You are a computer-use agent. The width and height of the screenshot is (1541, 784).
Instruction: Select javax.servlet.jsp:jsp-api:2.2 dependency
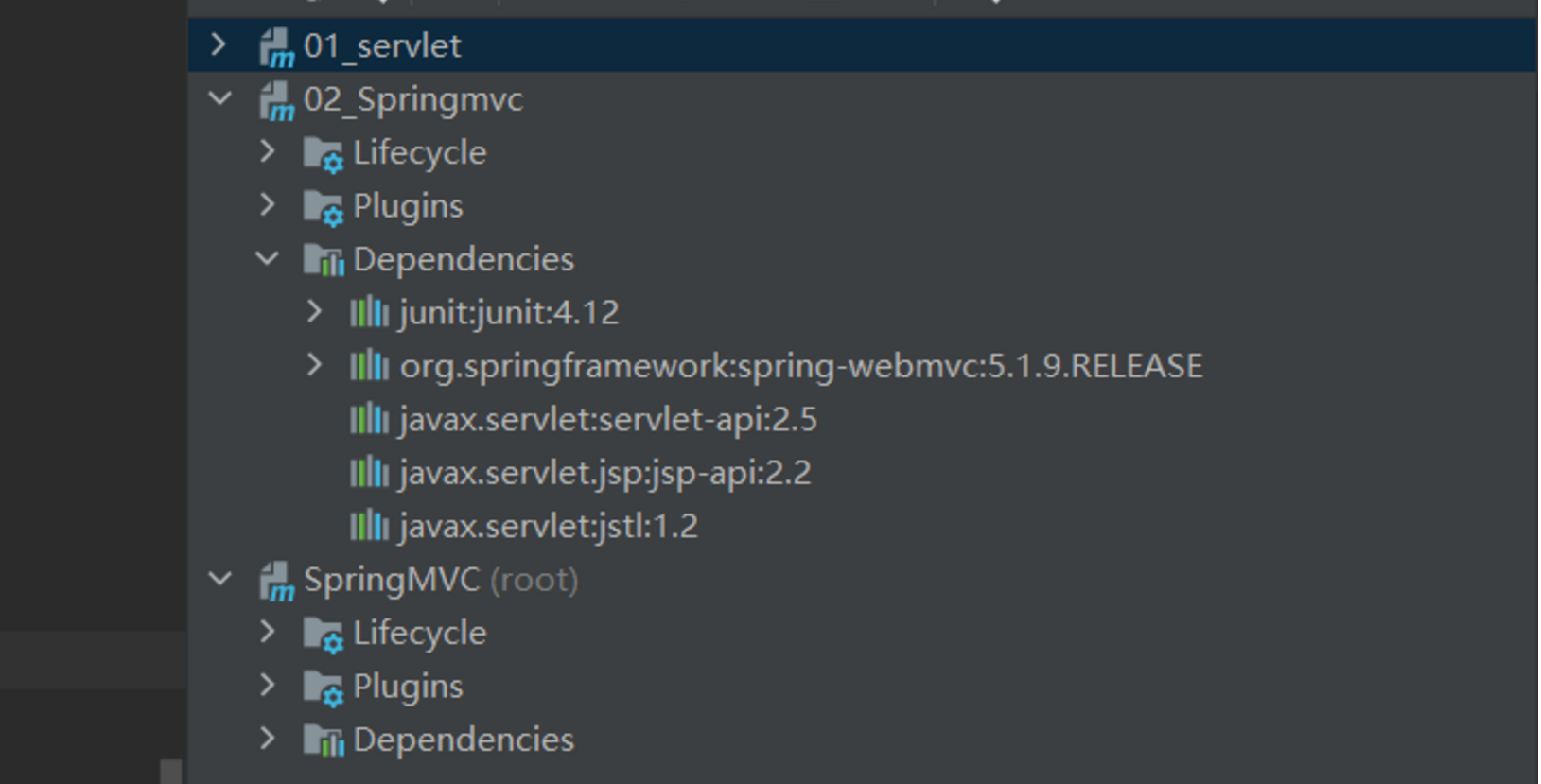point(604,473)
